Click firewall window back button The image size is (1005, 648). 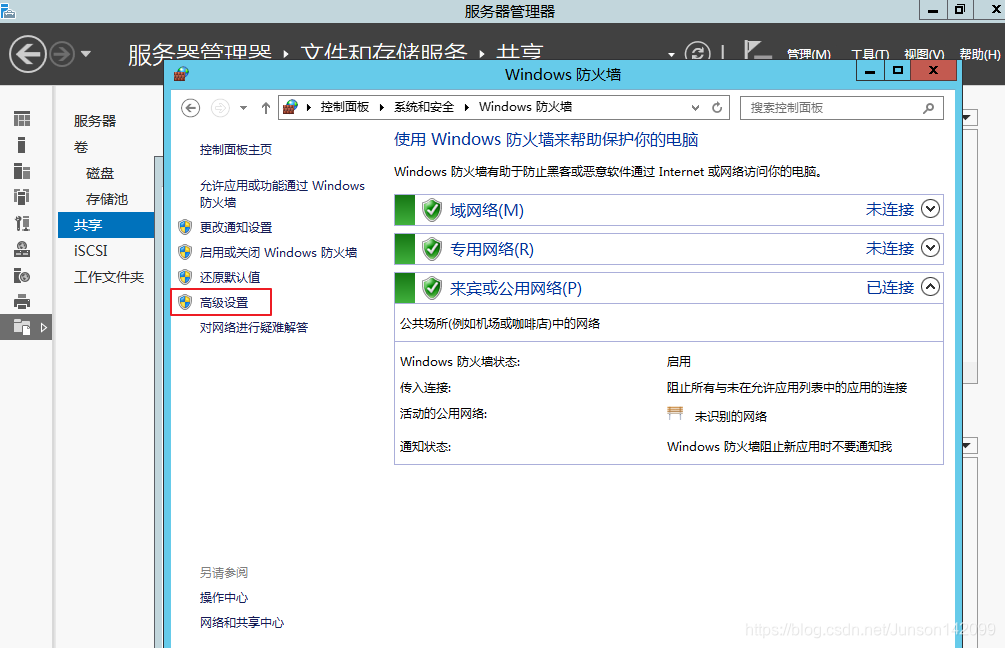[190, 108]
